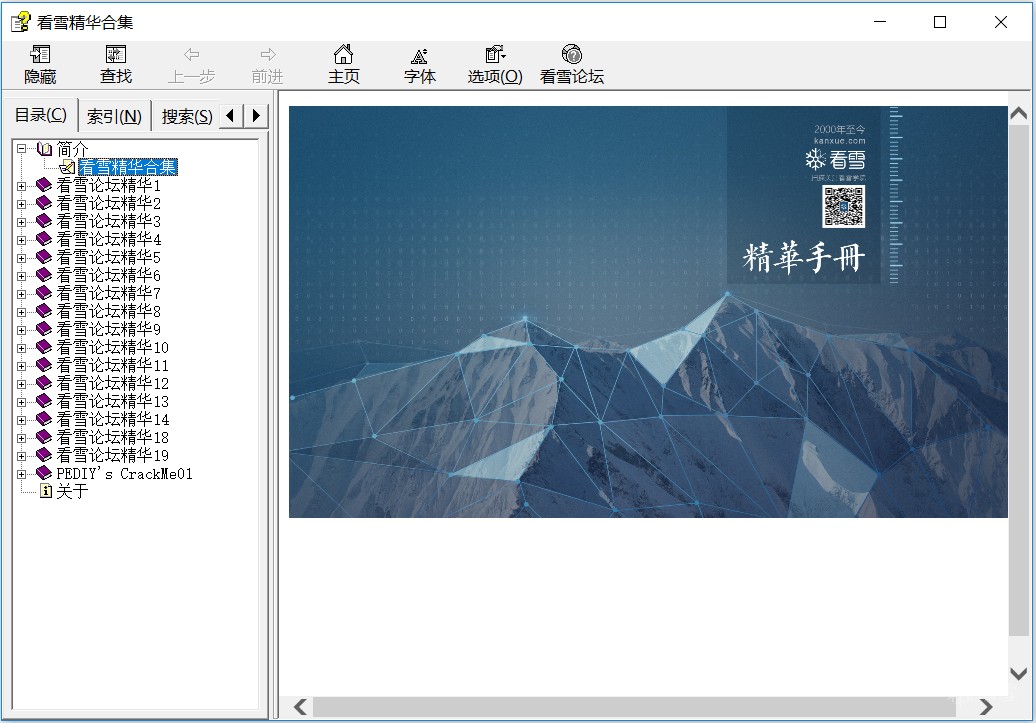
Task: Click the content pane scroll up arrow
Action: click(x=1019, y=114)
